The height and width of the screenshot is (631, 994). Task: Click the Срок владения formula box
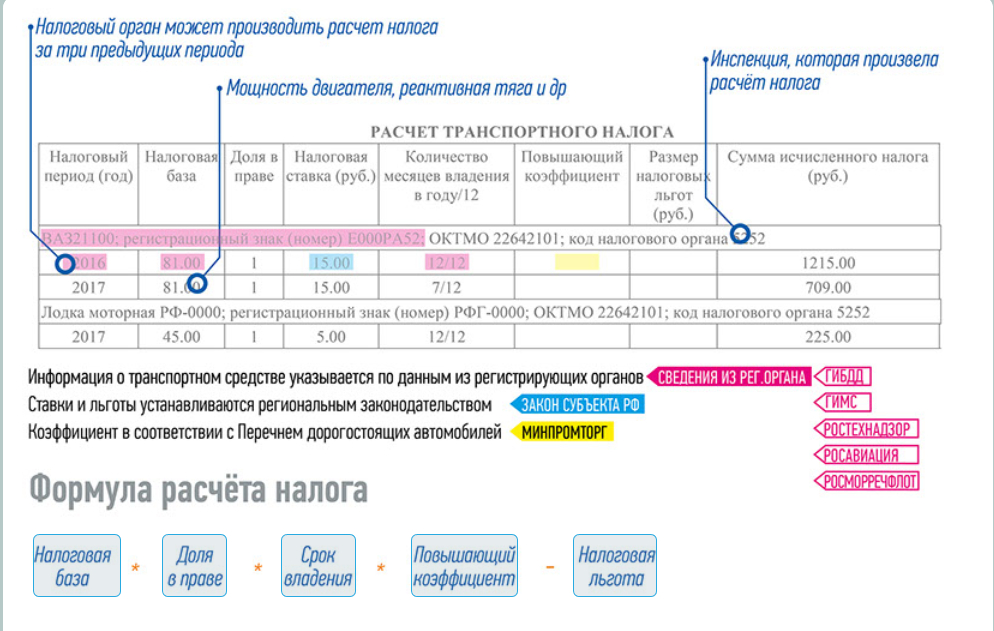[318, 566]
